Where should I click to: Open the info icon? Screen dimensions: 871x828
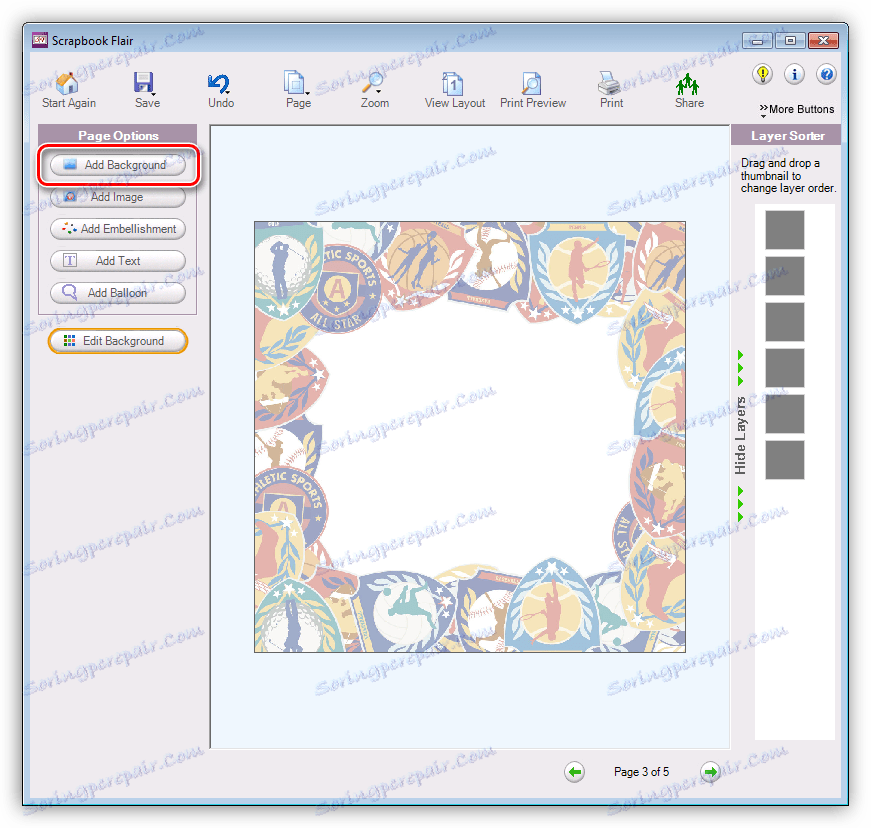[x=794, y=74]
